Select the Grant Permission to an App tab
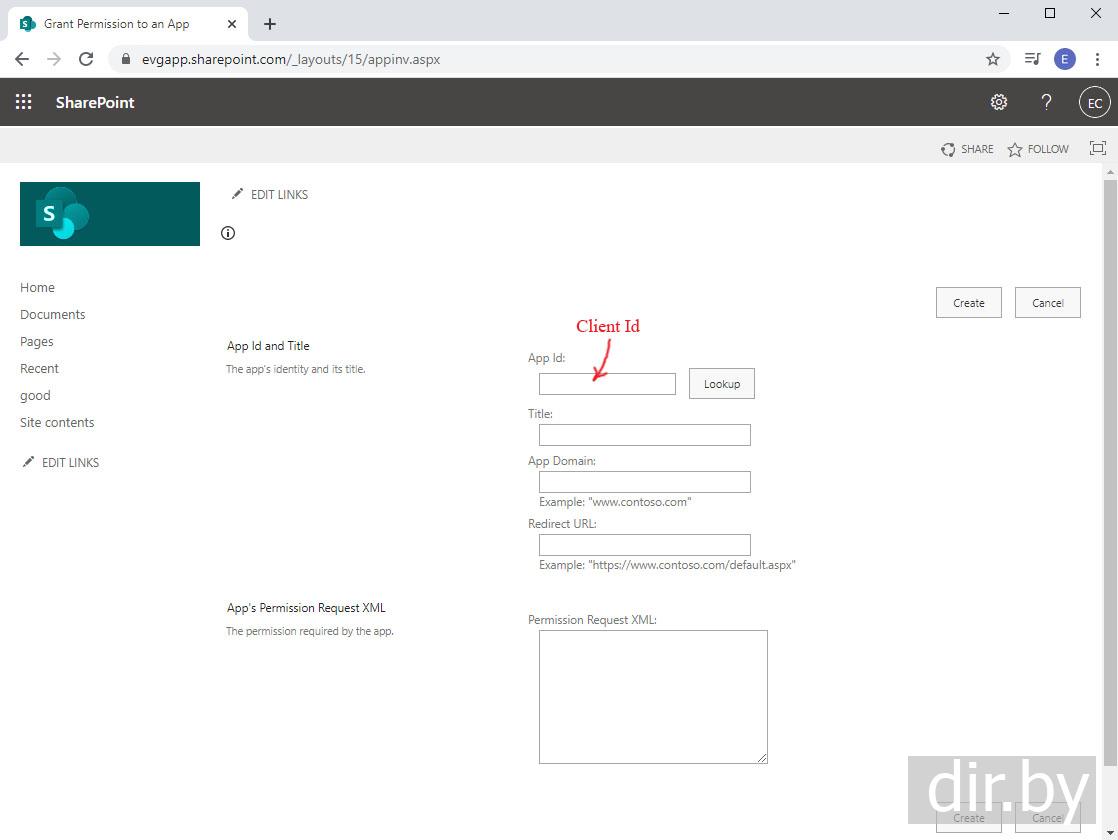The height and width of the screenshot is (840, 1118). tap(128, 24)
